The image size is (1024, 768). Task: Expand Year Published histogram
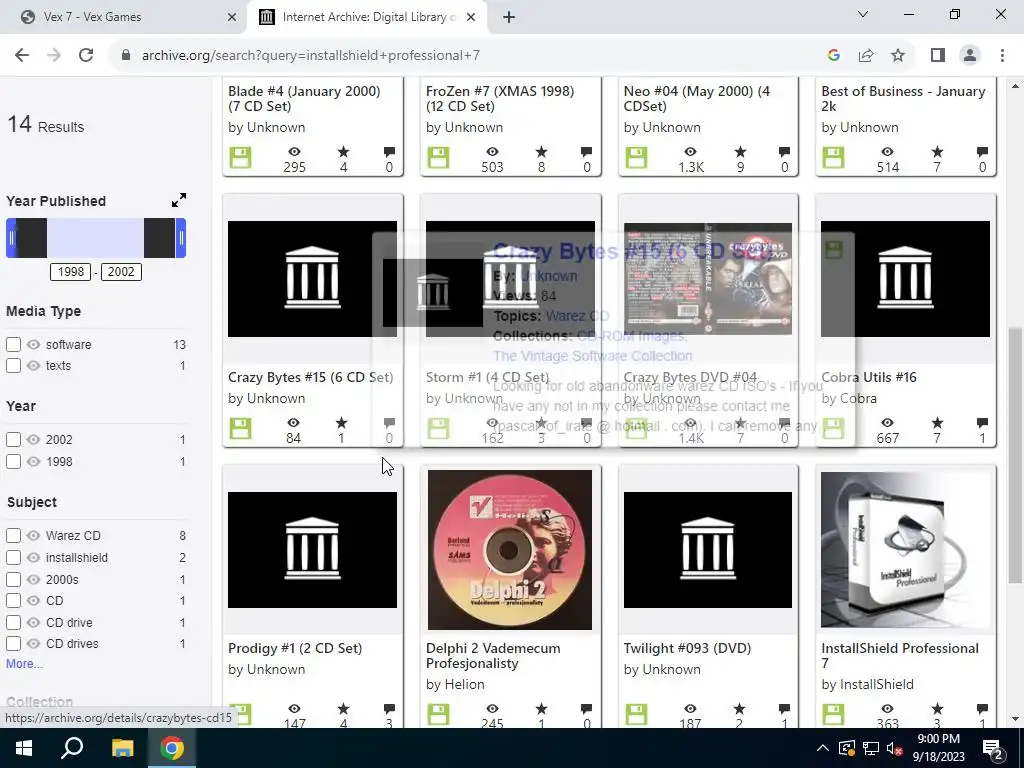(x=179, y=200)
